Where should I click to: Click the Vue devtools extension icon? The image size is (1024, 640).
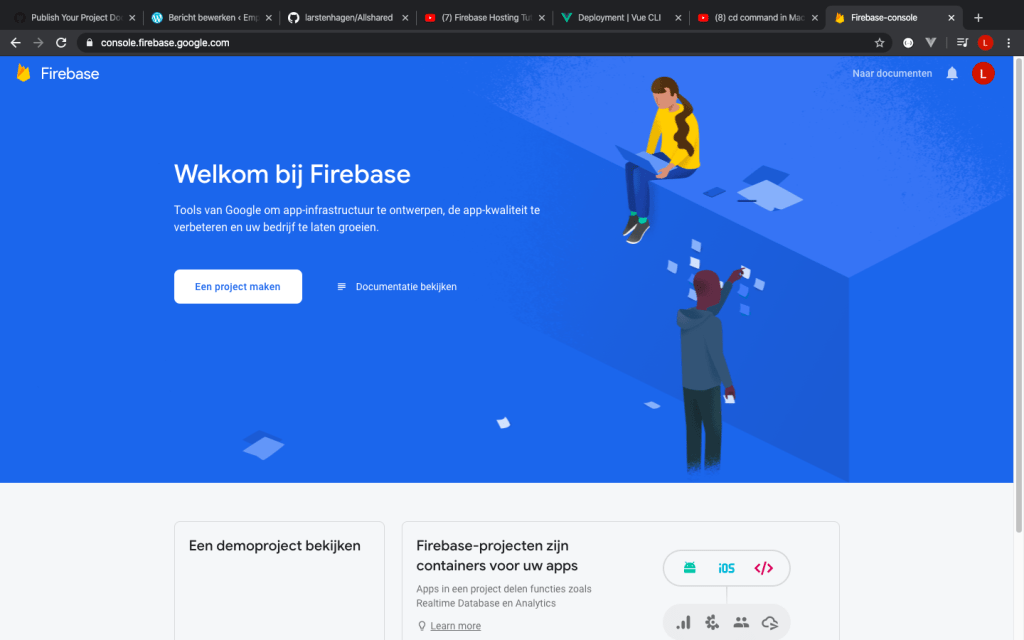931,42
